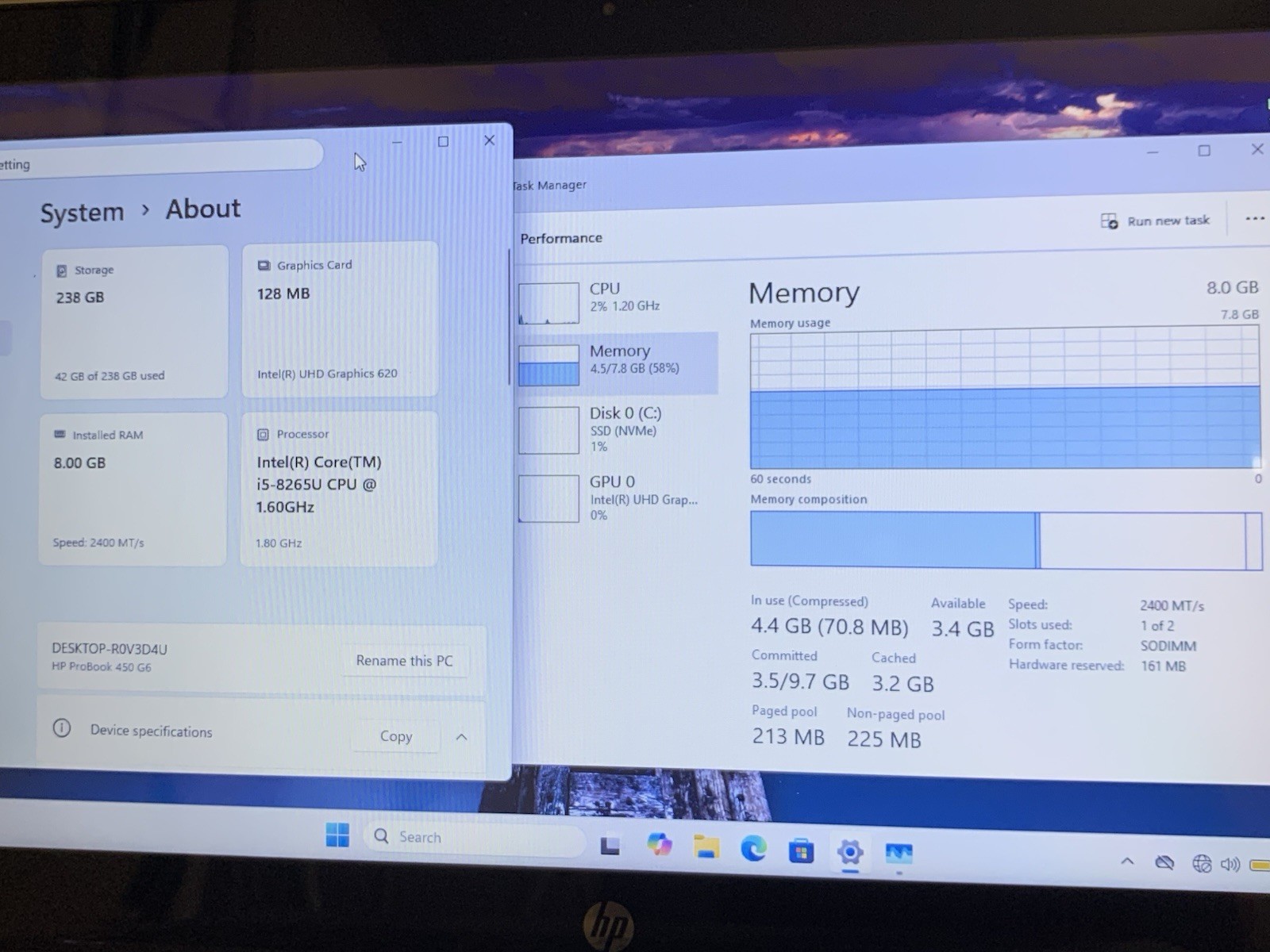Click the Device specifications info icon

[62, 728]
